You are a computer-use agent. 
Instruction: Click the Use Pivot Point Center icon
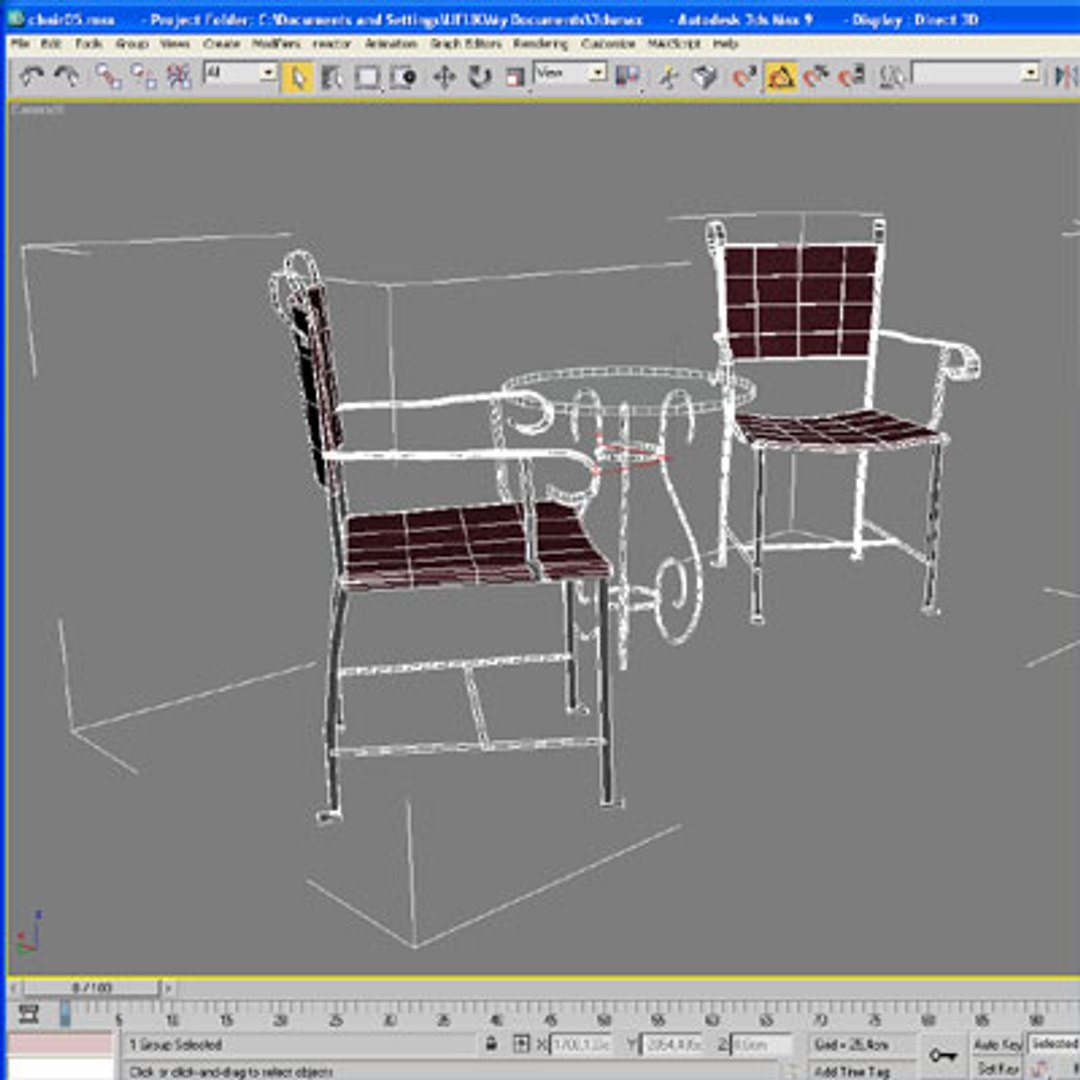coord(627,76)
